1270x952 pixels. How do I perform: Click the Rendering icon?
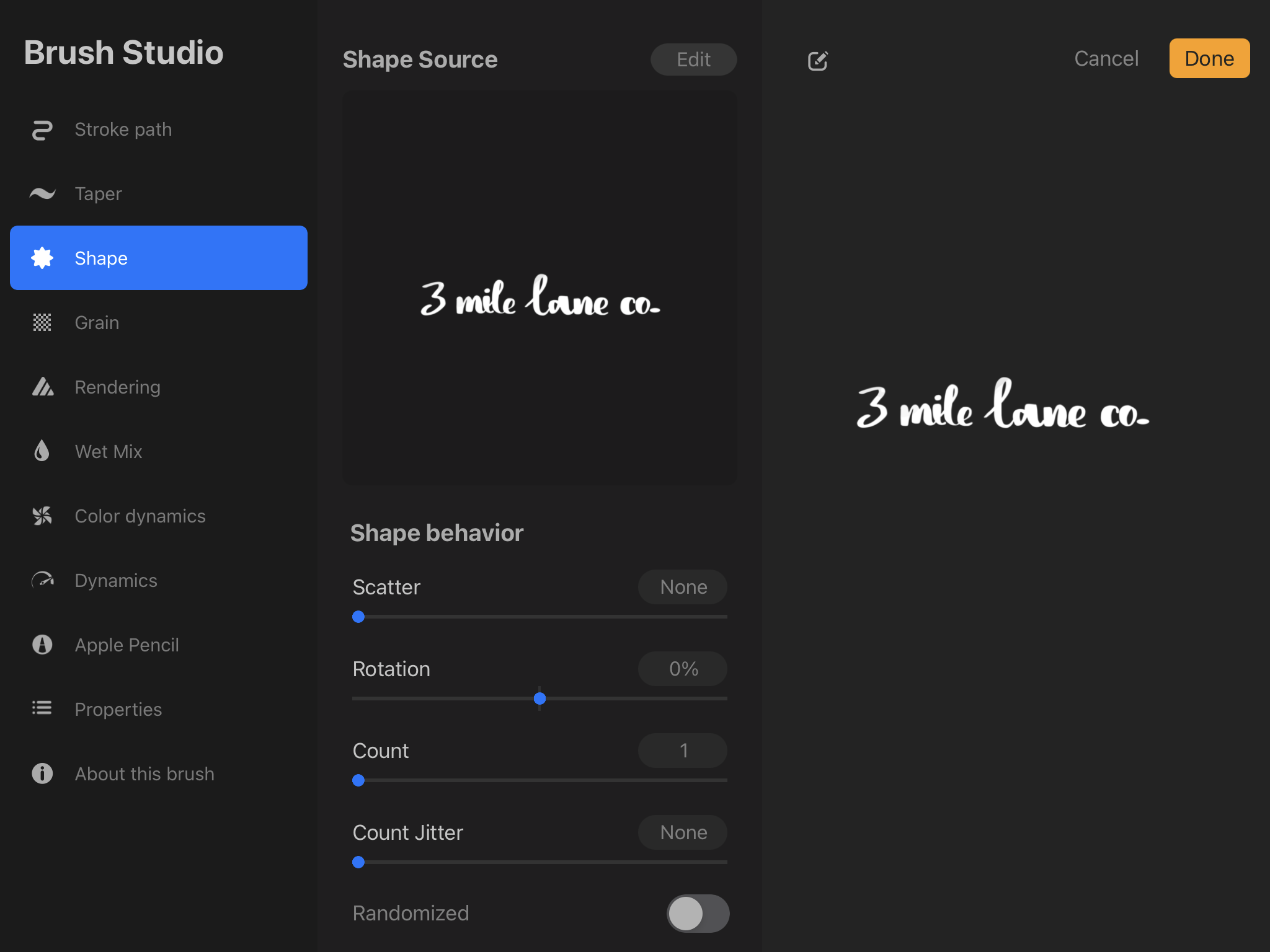(42, 387)
